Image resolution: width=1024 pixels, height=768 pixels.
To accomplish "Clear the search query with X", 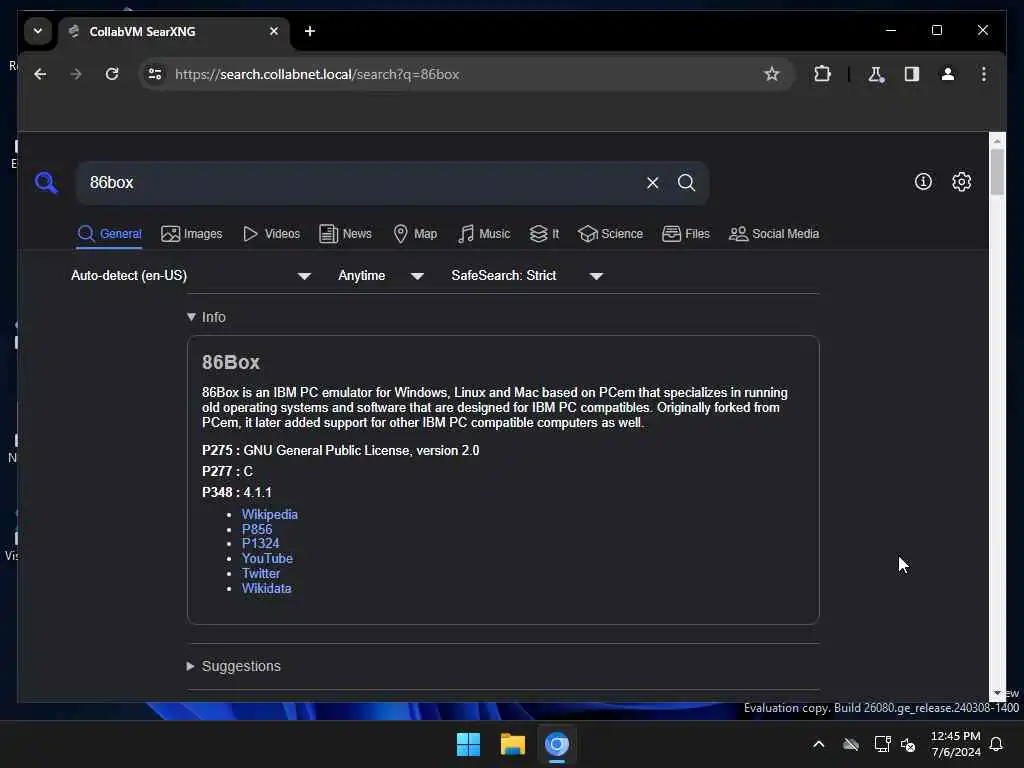I will (652, 183).
